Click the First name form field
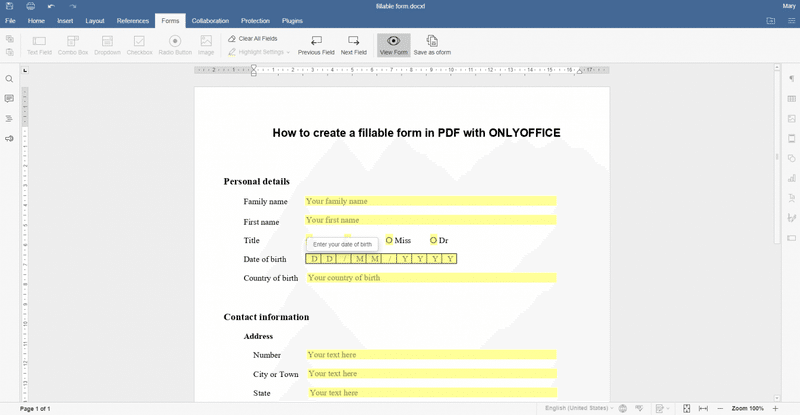This screenshot has height=415, width=800. (431, 220)
